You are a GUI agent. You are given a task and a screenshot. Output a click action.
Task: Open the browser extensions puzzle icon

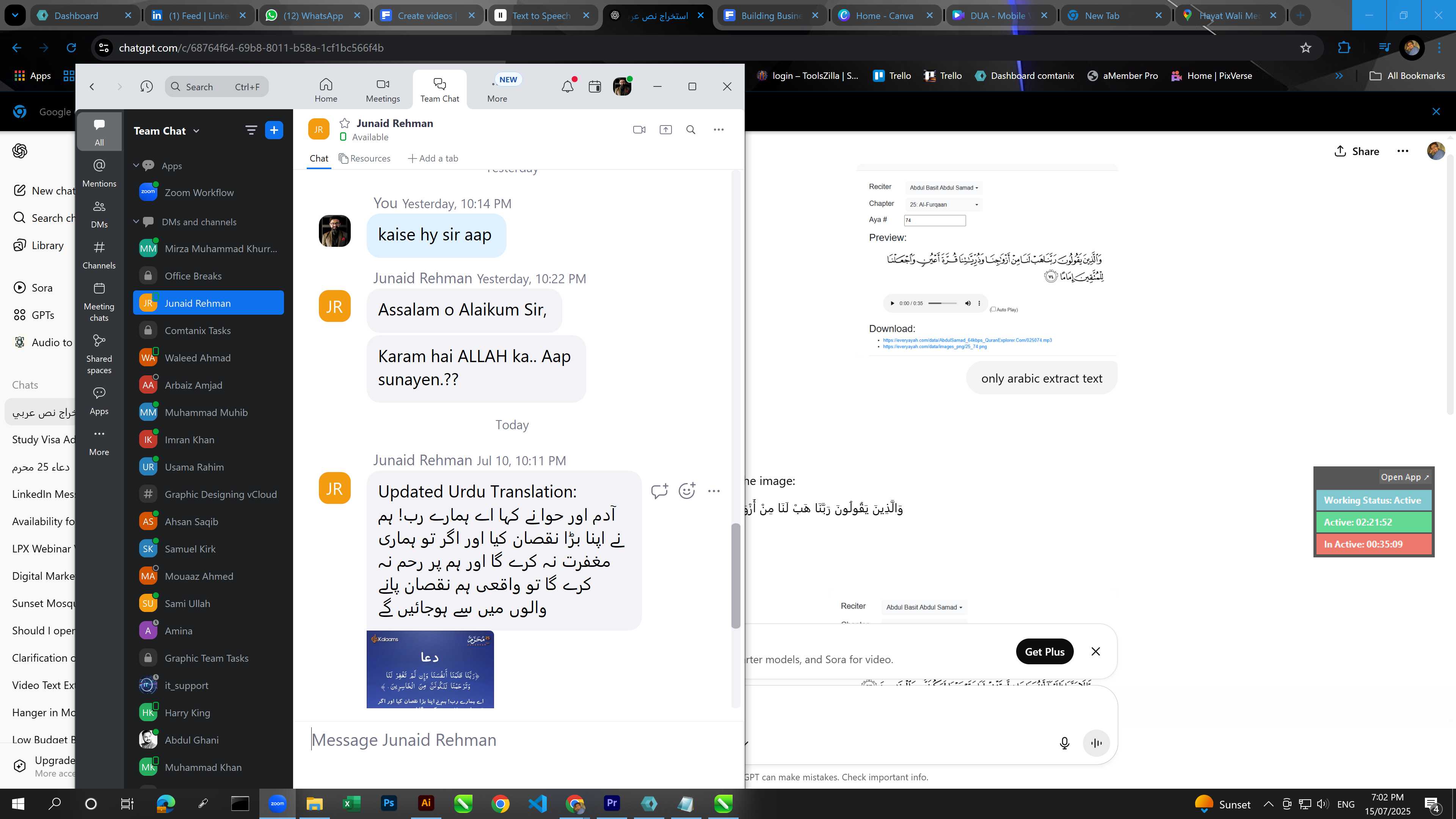point(1344,48)
